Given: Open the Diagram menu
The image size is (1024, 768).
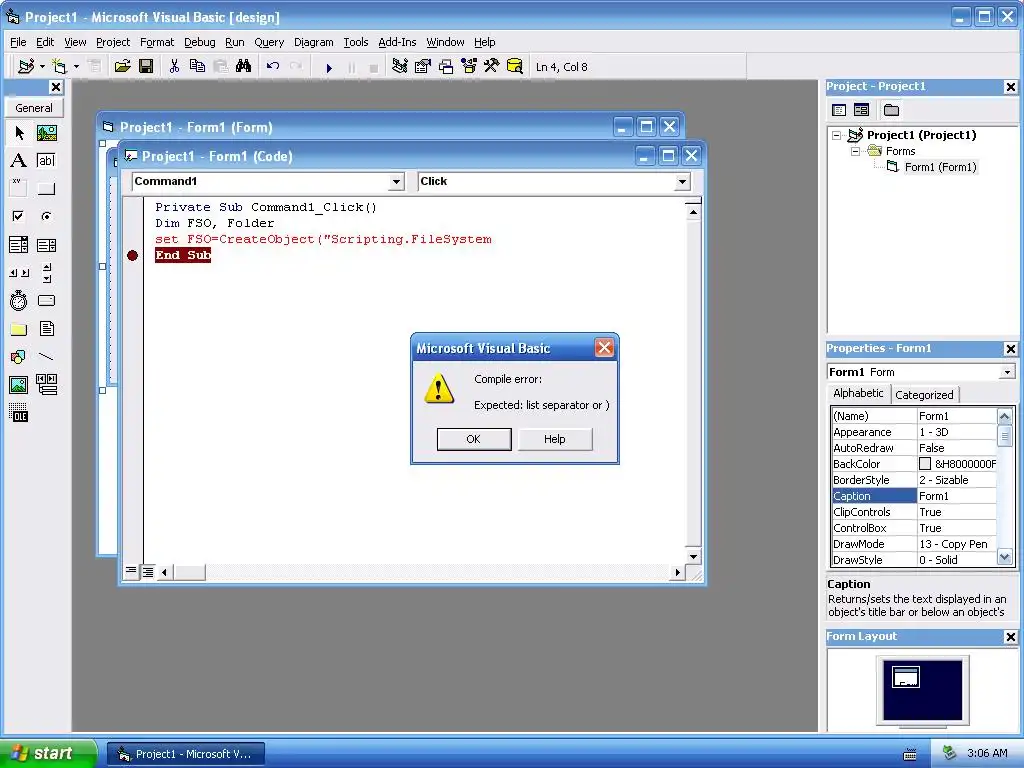Looking at the screenshot, I should (313, 42).
